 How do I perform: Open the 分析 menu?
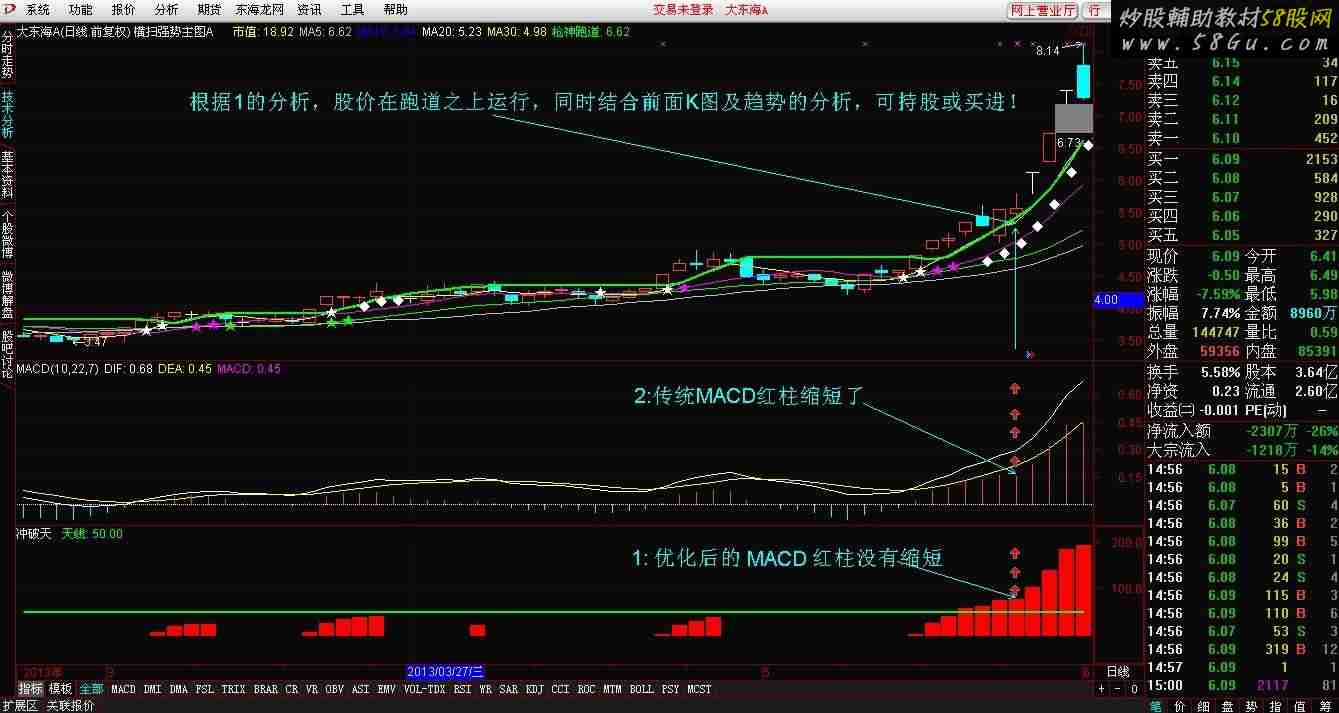[x=166, y=9]
